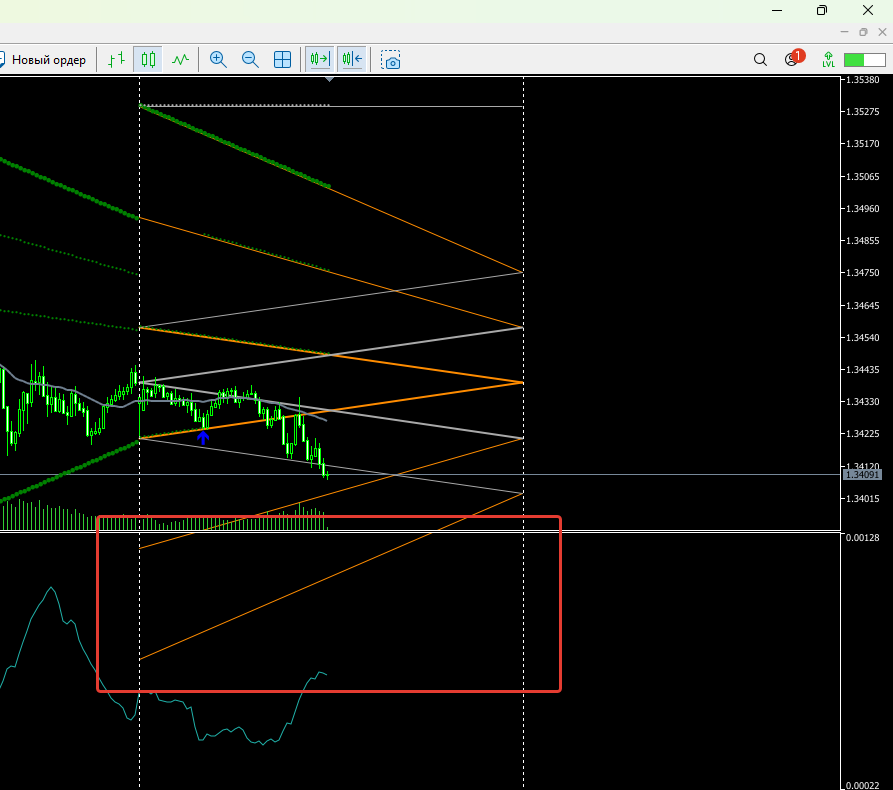
Task: Take a chart screenshot with camera icon
Action: coord(391,60)
